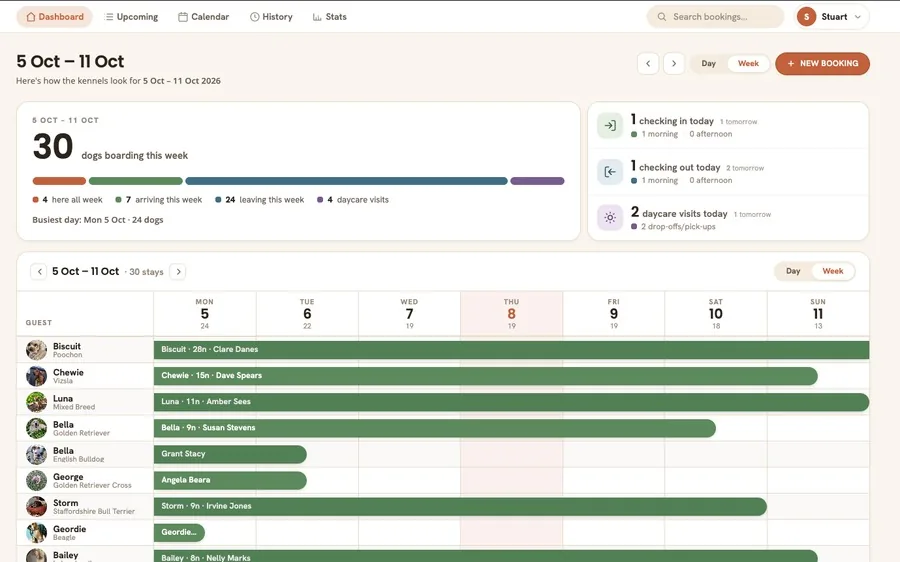Click the checking out today arrow icon
This screenshot has width=900, height=562.
[x=610, y=172]
